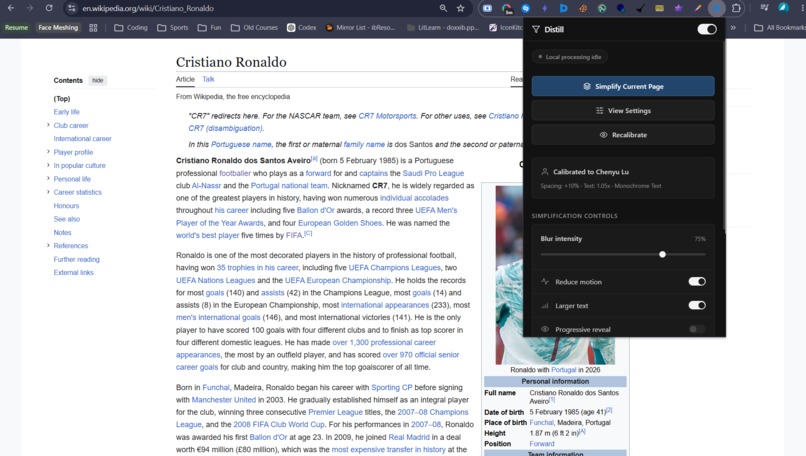
Task: Expand Career statistics contents section
Action: click(x=48, y=192)
